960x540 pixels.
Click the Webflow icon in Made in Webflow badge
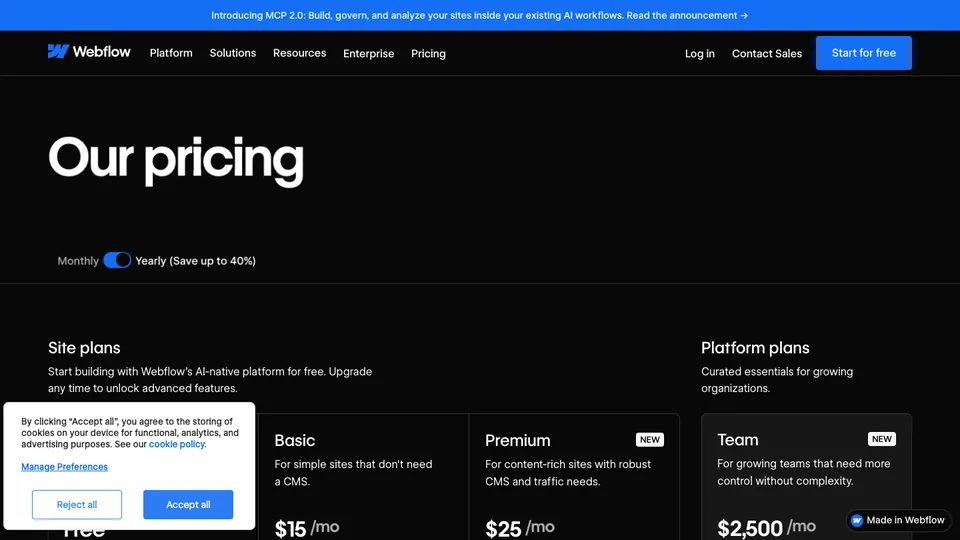coord(857,520)
